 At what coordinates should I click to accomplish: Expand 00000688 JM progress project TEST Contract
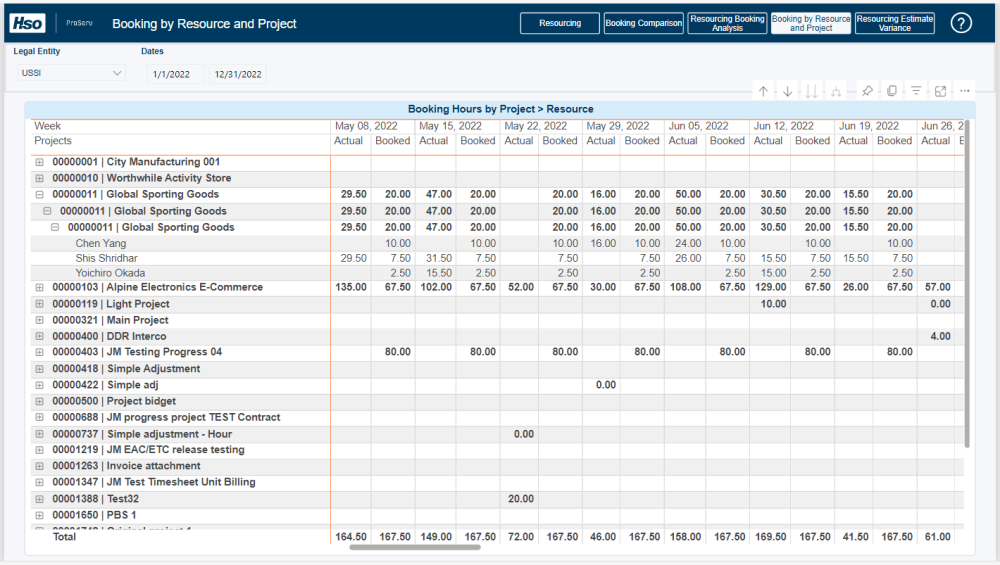point(40,417)
